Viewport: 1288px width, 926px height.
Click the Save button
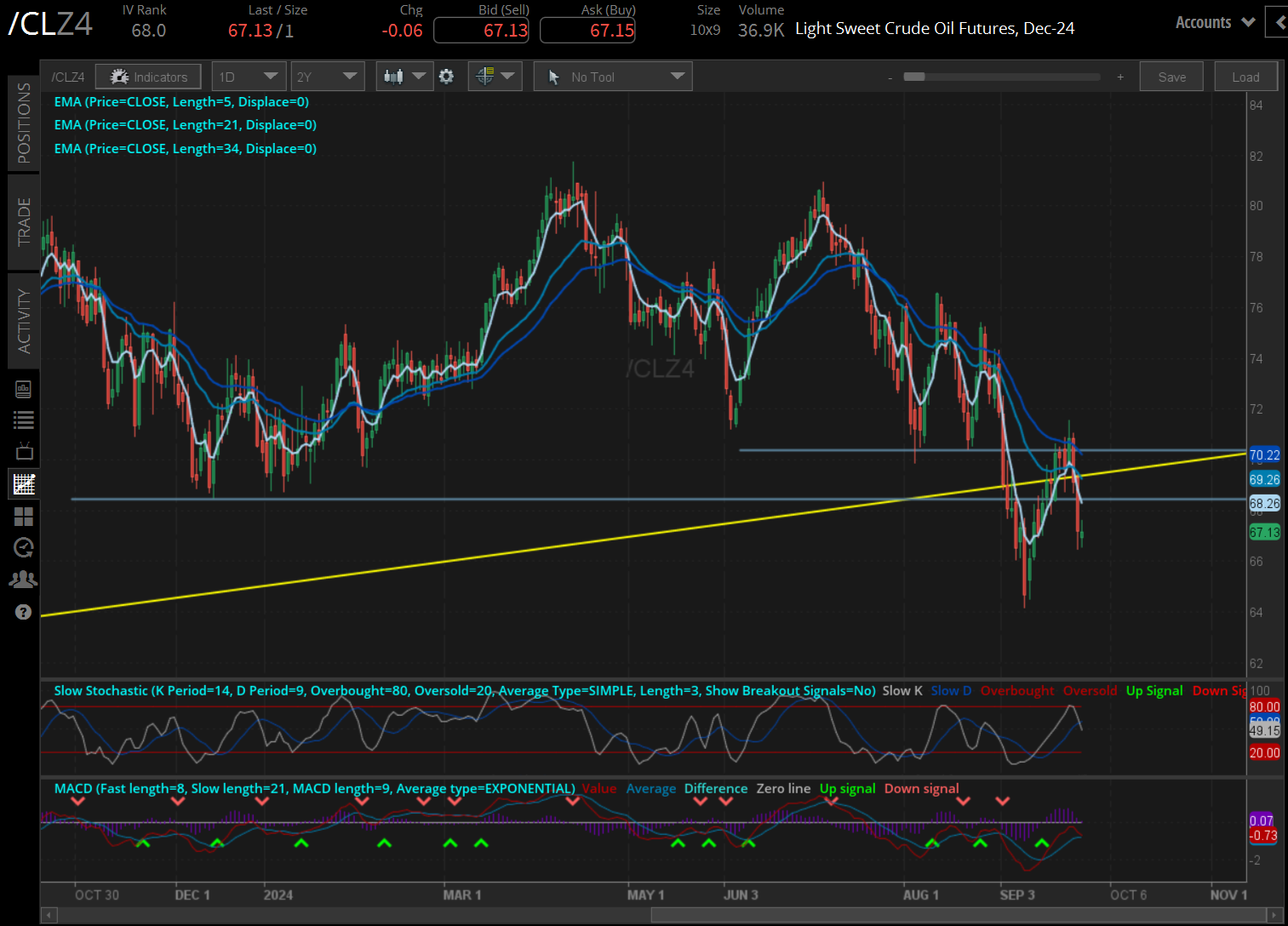(x=1171, y=76)
